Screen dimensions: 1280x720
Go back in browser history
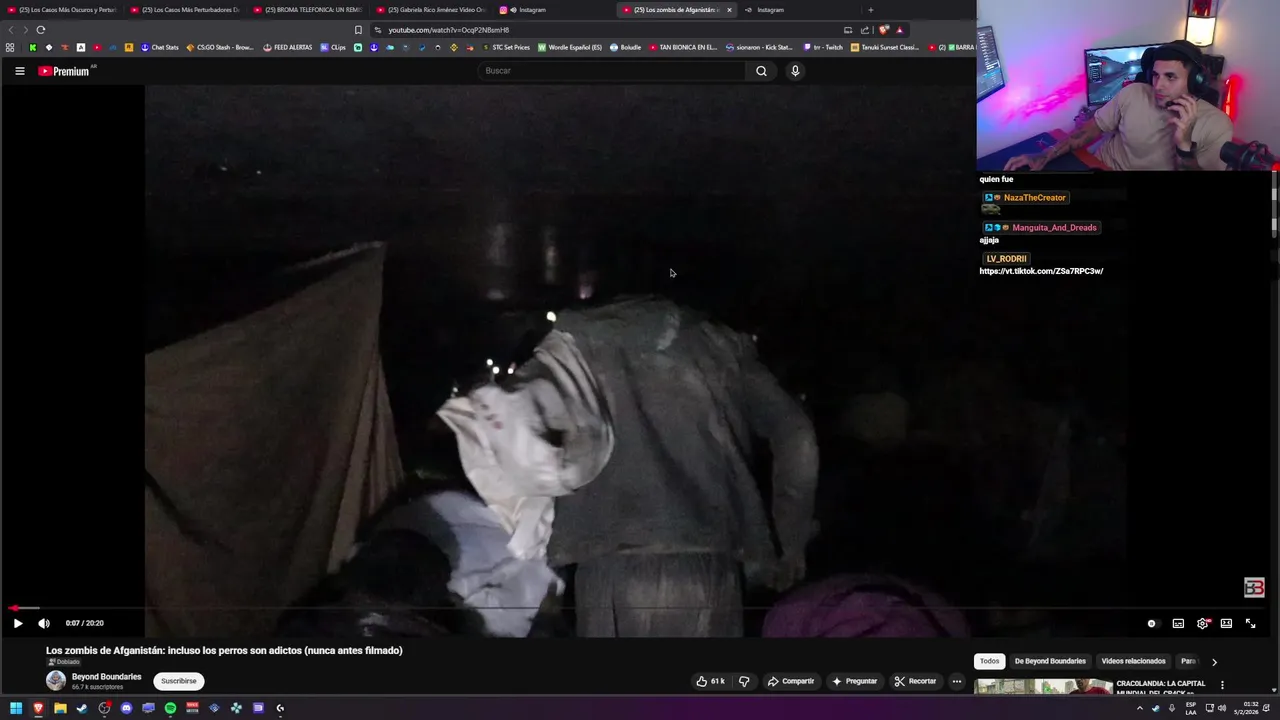pos(12,30)
